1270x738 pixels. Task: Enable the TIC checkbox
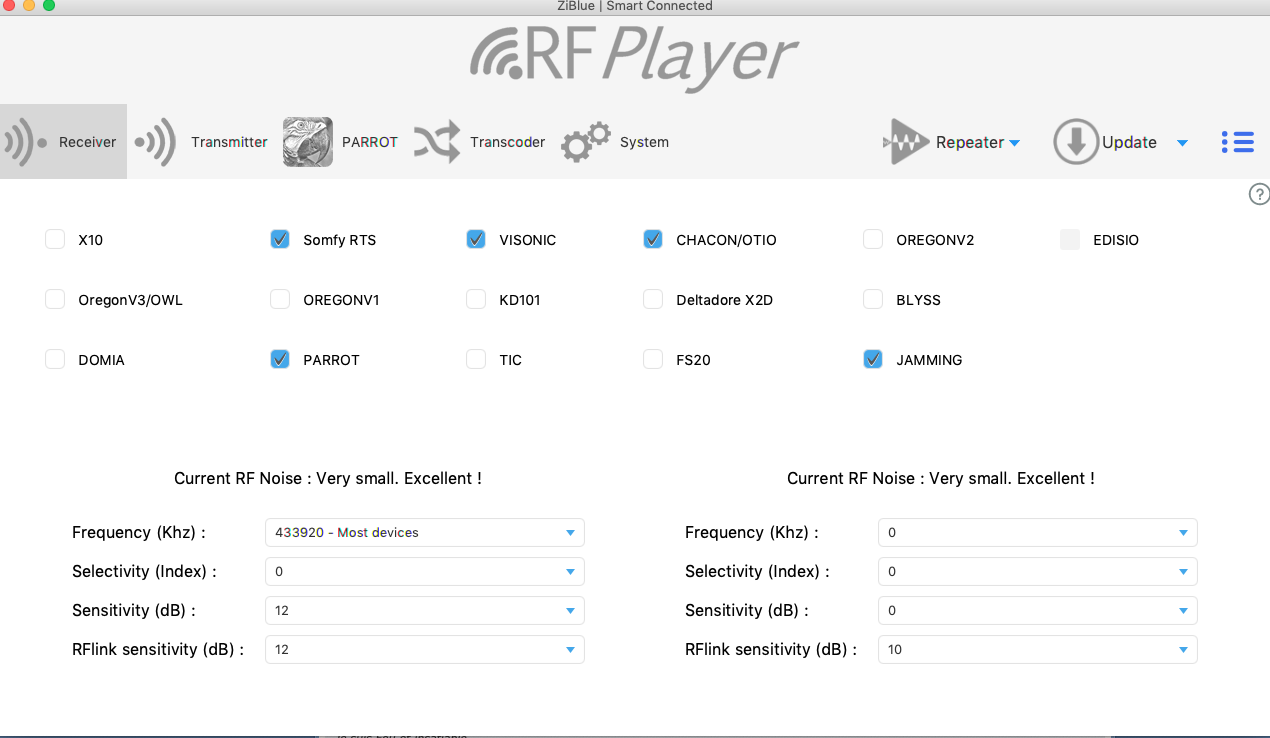(476, 359)
